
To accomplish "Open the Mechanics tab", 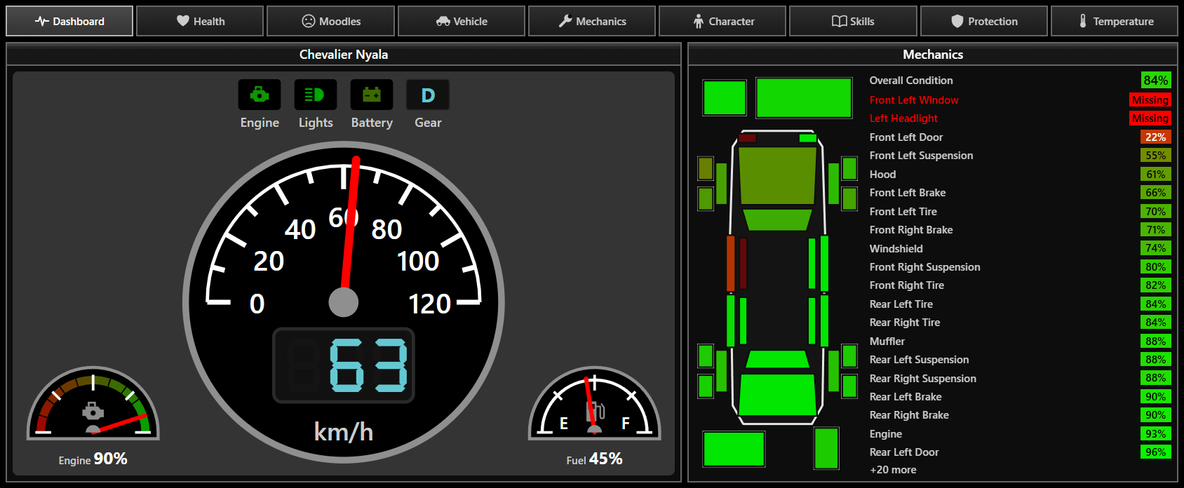I will pyautogui.click(x=592, y=21).
